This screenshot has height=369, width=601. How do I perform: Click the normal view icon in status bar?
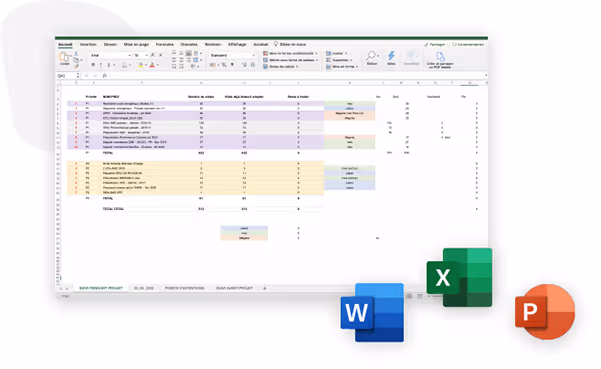click(409, 296)
